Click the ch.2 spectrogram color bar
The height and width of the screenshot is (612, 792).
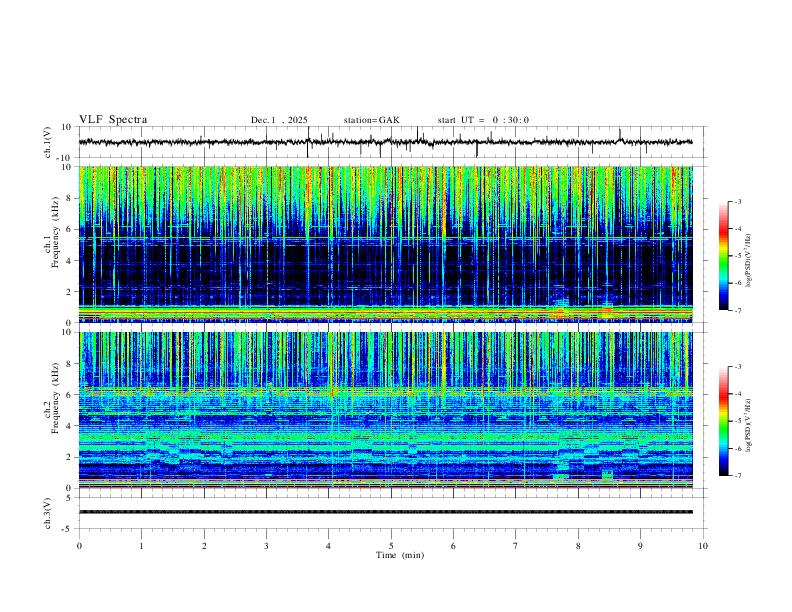(x=723, y=421)
